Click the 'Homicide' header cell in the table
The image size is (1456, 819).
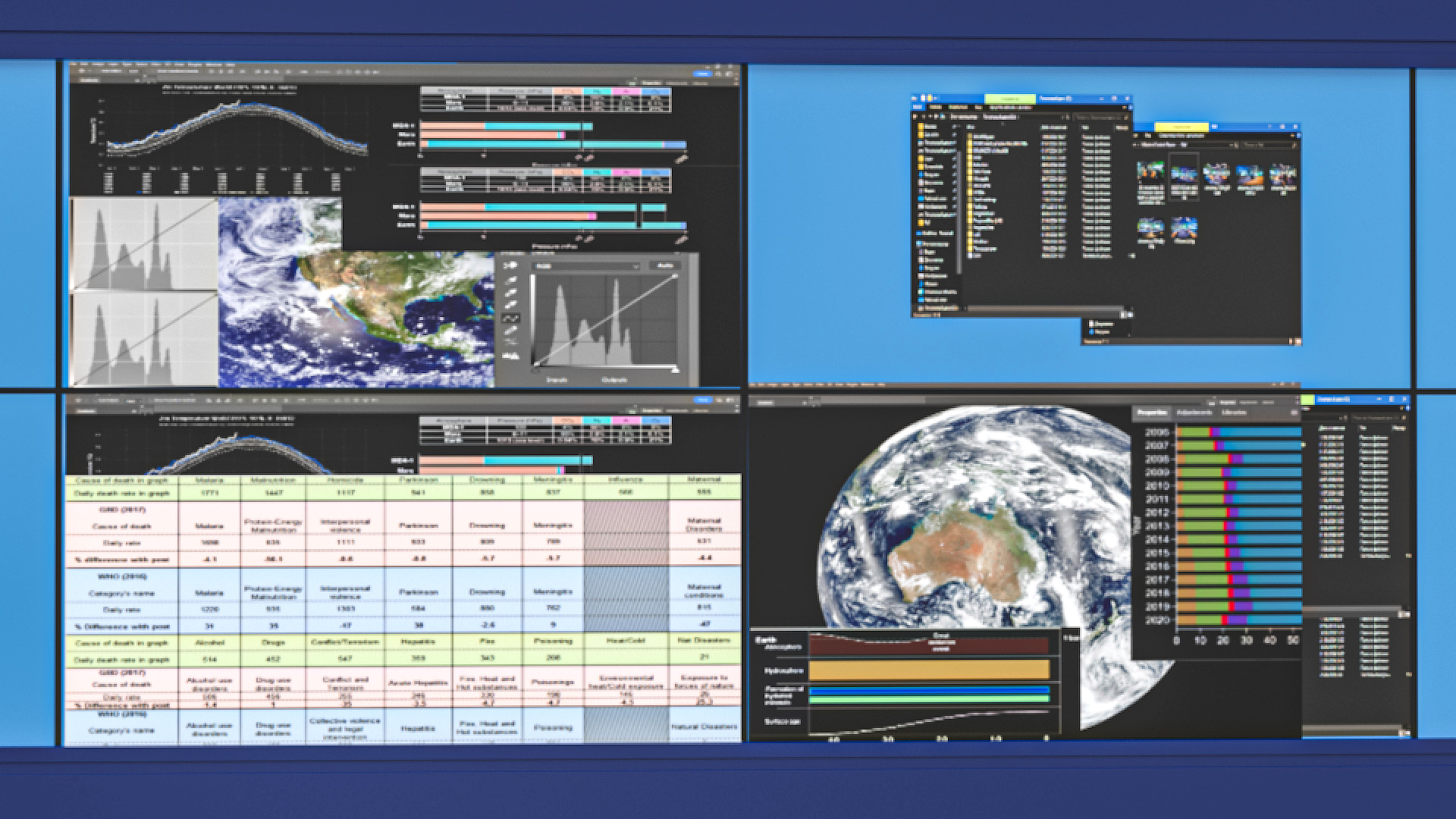tap(345, 480)
